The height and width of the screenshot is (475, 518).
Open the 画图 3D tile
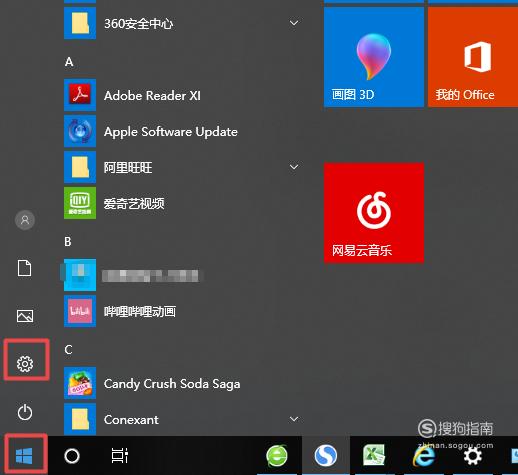point(374,57)
